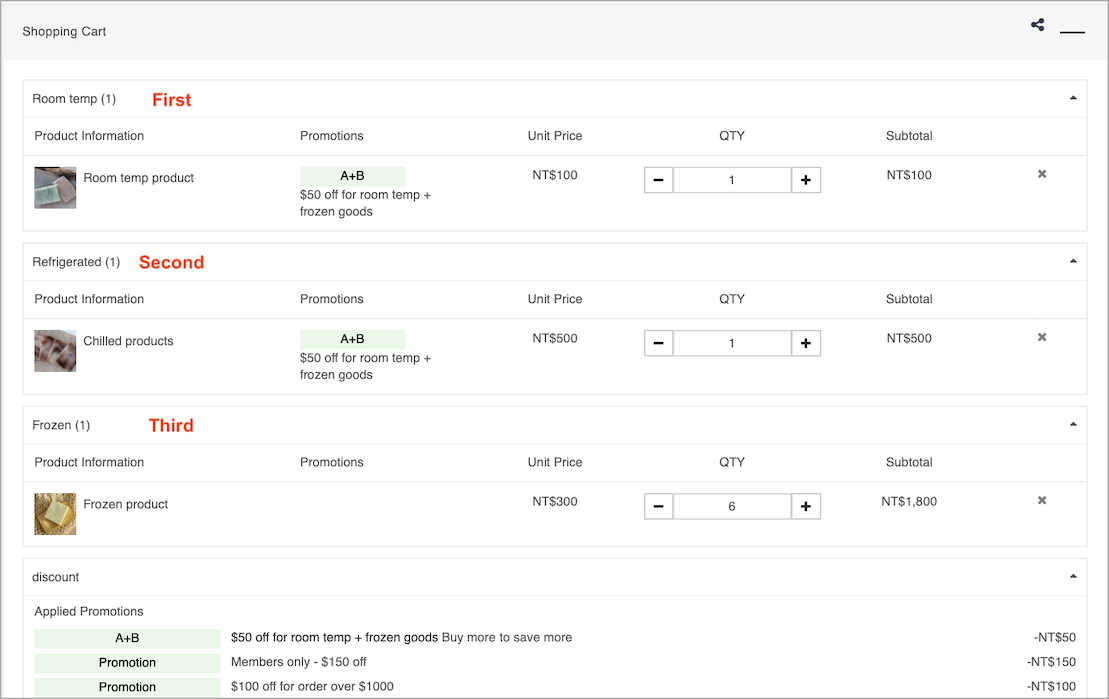Click the NT$300 unit price
Viewport: 1109px width, 699px height.
(555, 502)
